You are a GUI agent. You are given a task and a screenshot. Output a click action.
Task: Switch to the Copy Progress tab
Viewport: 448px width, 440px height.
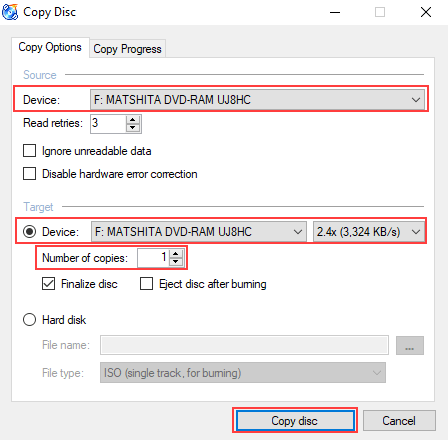pyautogui.click(x=127, y=49)
